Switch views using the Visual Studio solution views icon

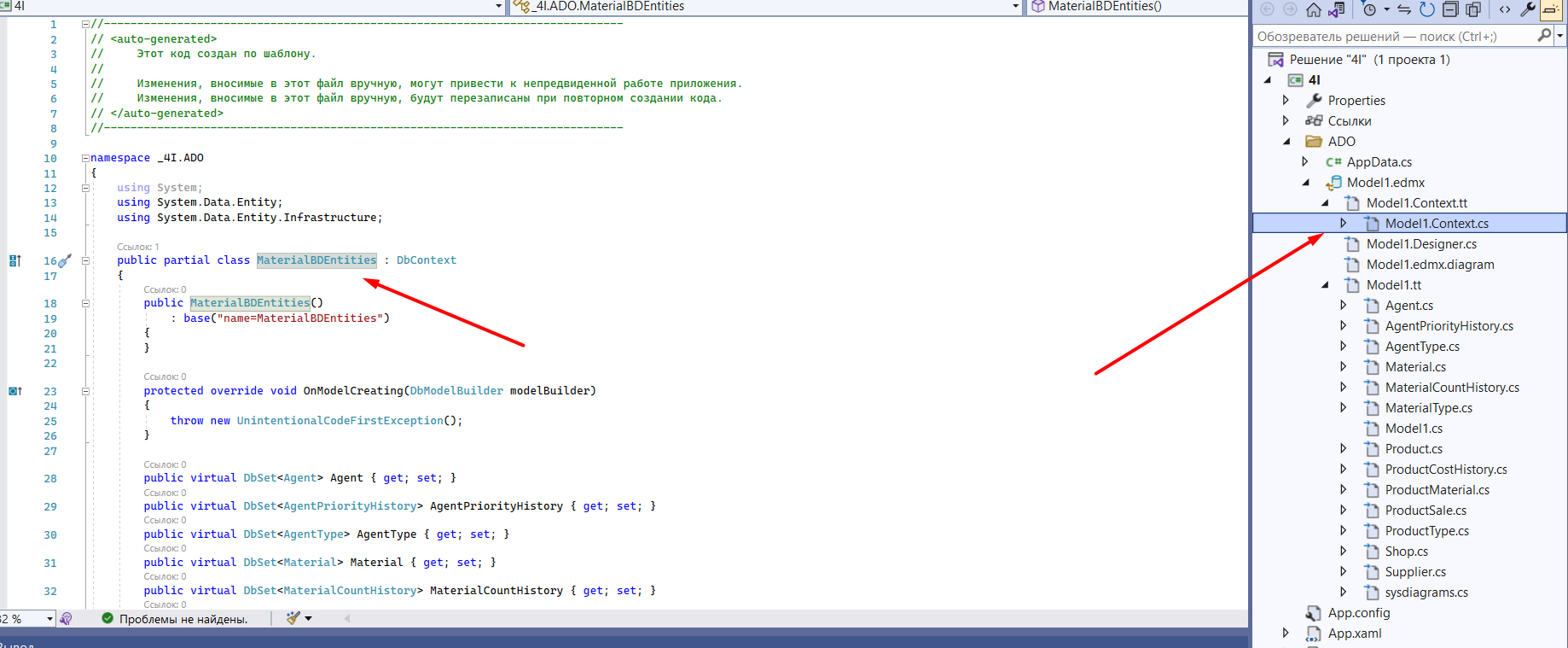(1336, 9)
